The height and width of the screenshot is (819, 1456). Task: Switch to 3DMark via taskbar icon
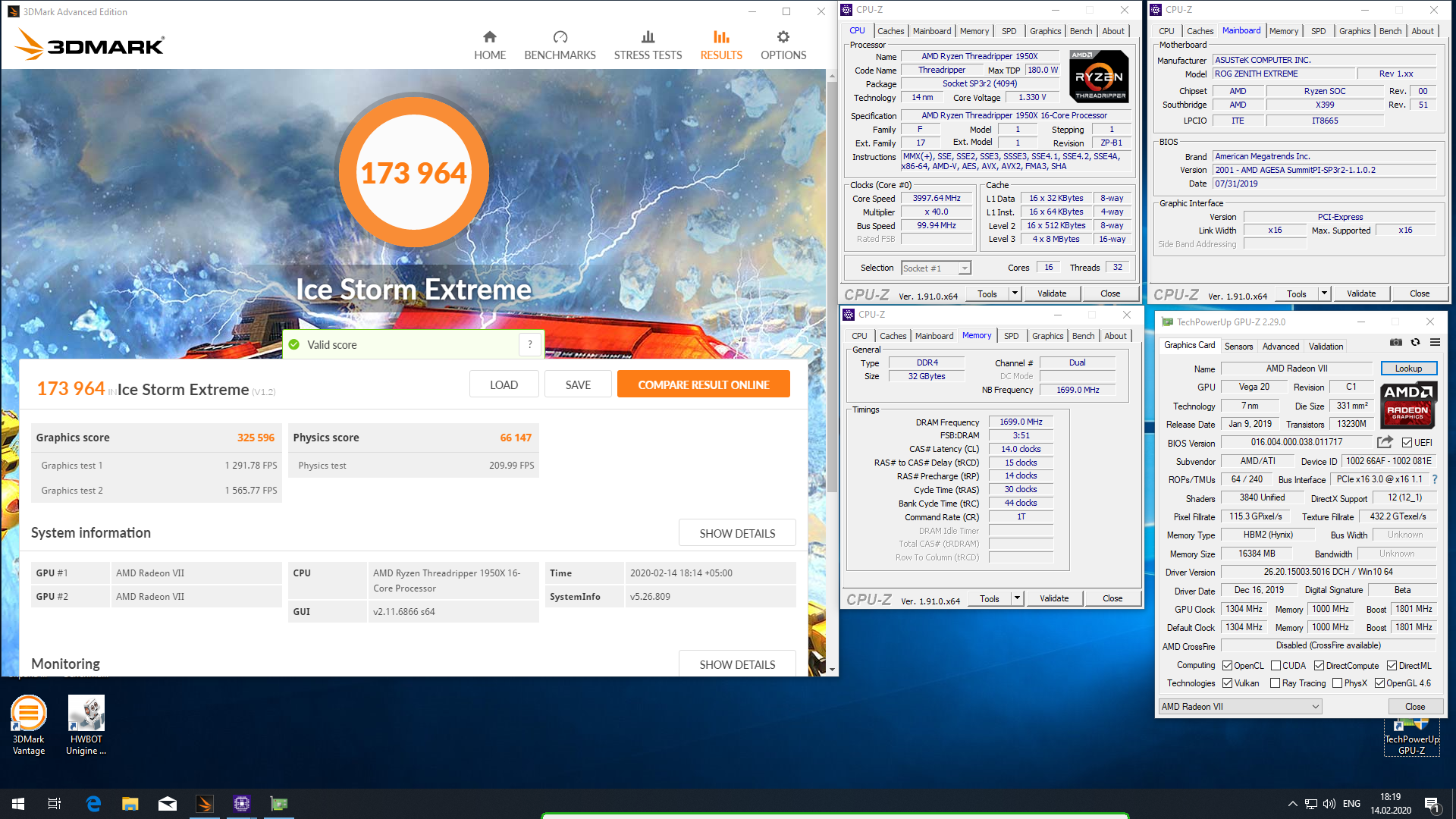[205, 804]
